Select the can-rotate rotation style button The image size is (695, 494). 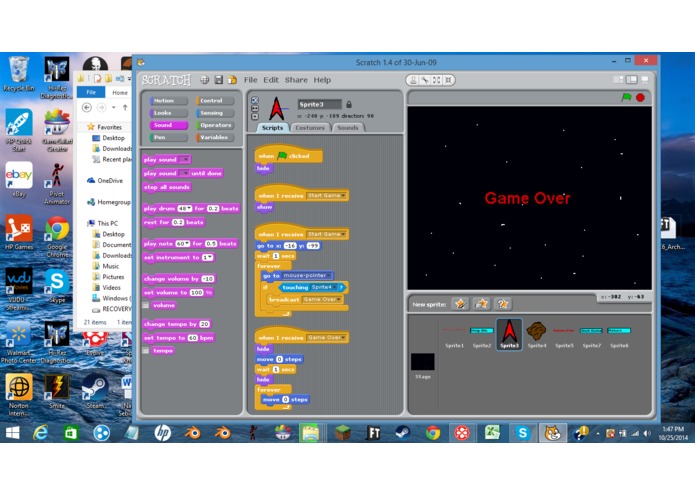(x=255, y=100)
